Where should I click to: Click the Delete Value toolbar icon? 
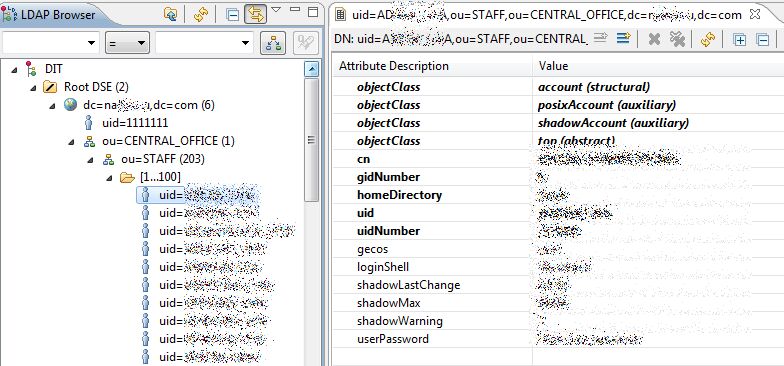click(x=654, y=40)
